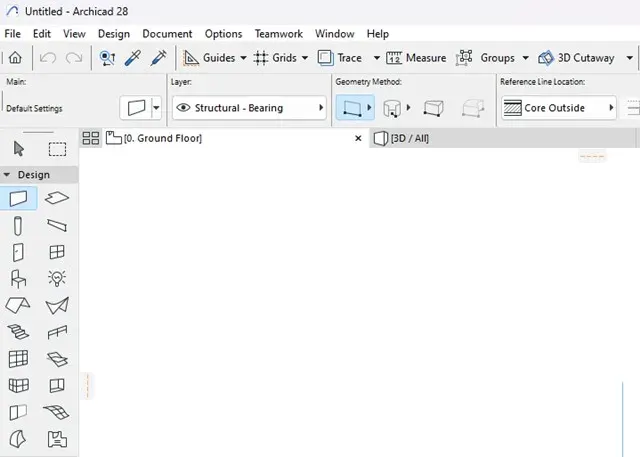Select the Beam tool
This screenshot has height=457, width=640.
pyautogui.click(x=57, y=225)
